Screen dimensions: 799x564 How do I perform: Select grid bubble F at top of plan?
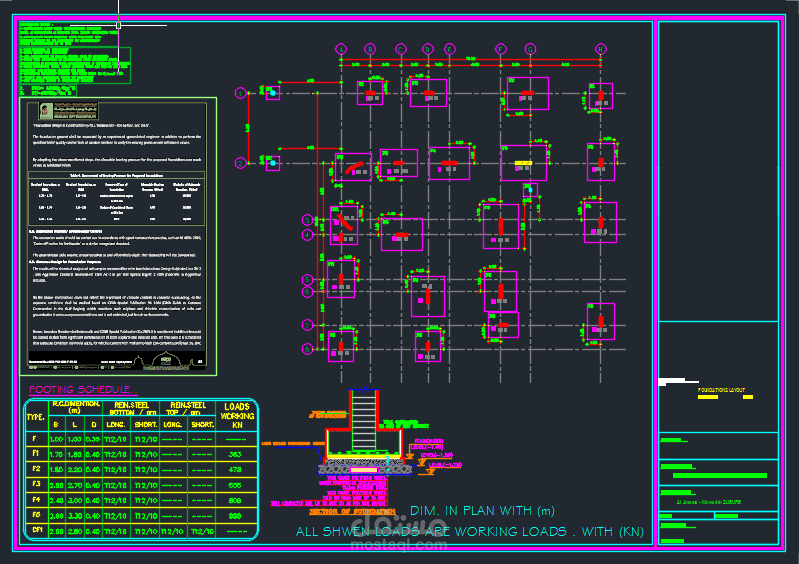click(x=500, y=49)
